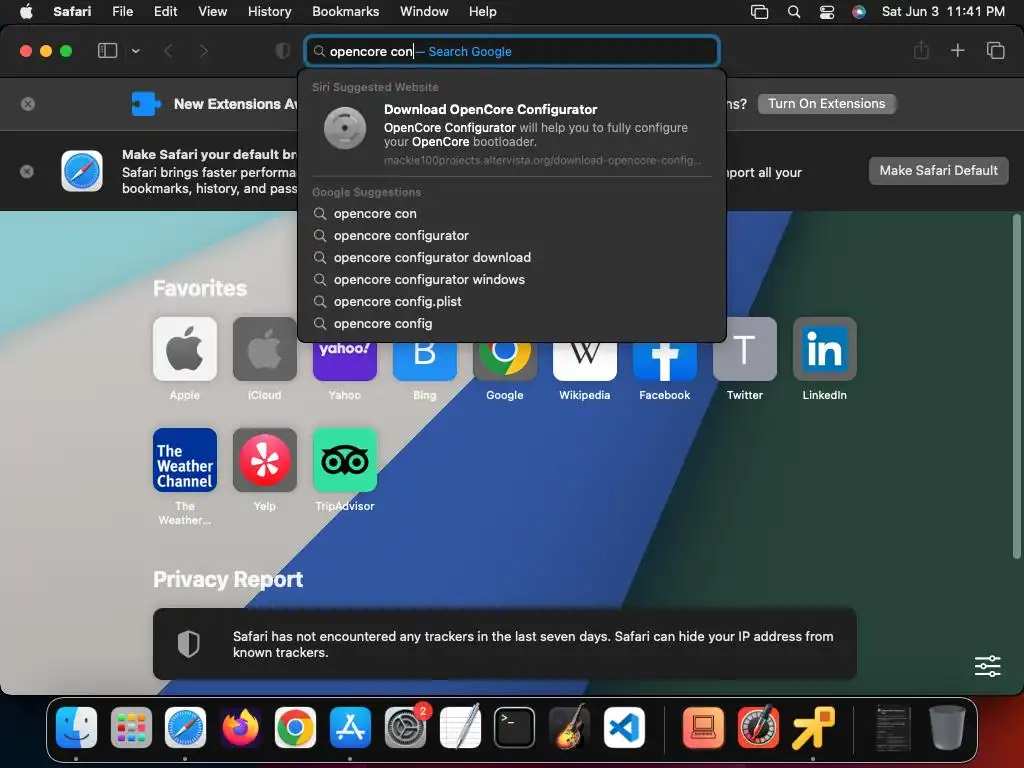The image size is (1024, 768).
Task: Open the Help menu
Action: (x=483, y=11)
